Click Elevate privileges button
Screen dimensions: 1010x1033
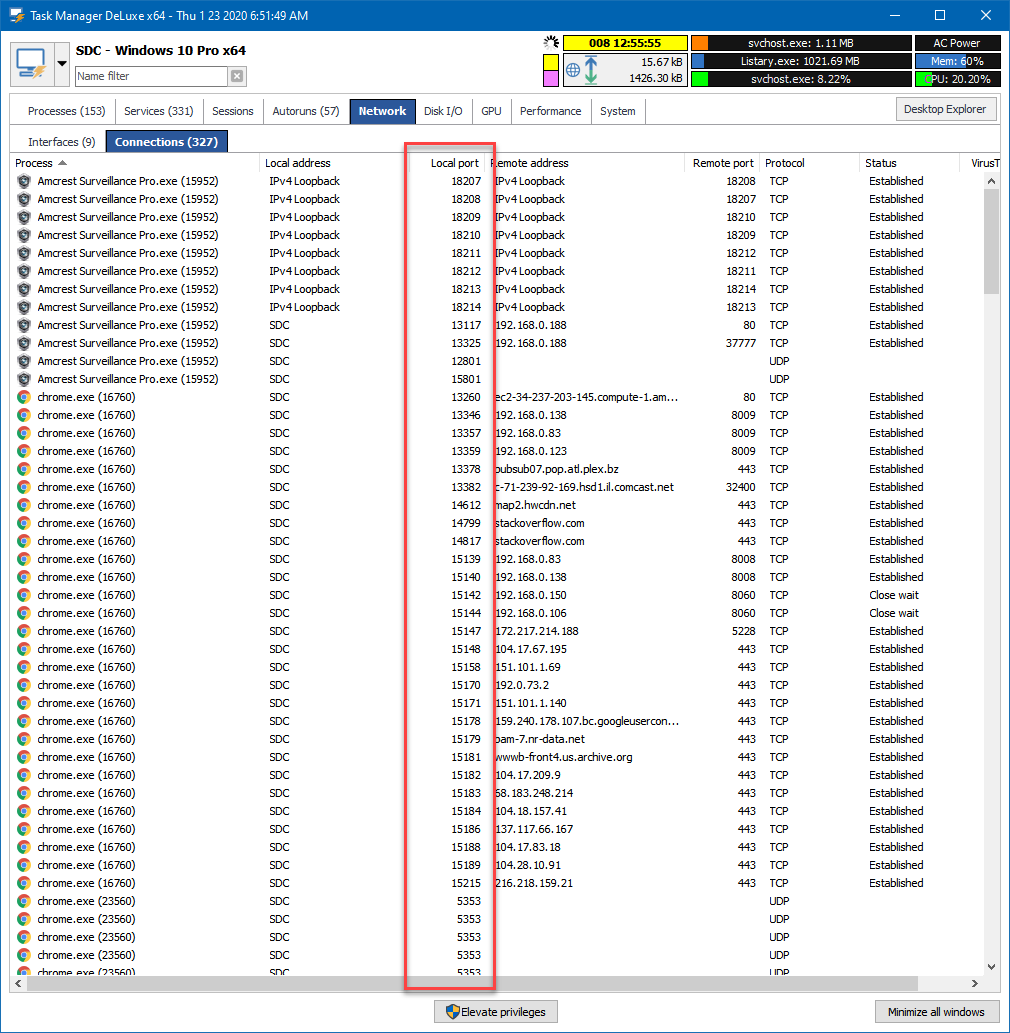pos(495,1012)
